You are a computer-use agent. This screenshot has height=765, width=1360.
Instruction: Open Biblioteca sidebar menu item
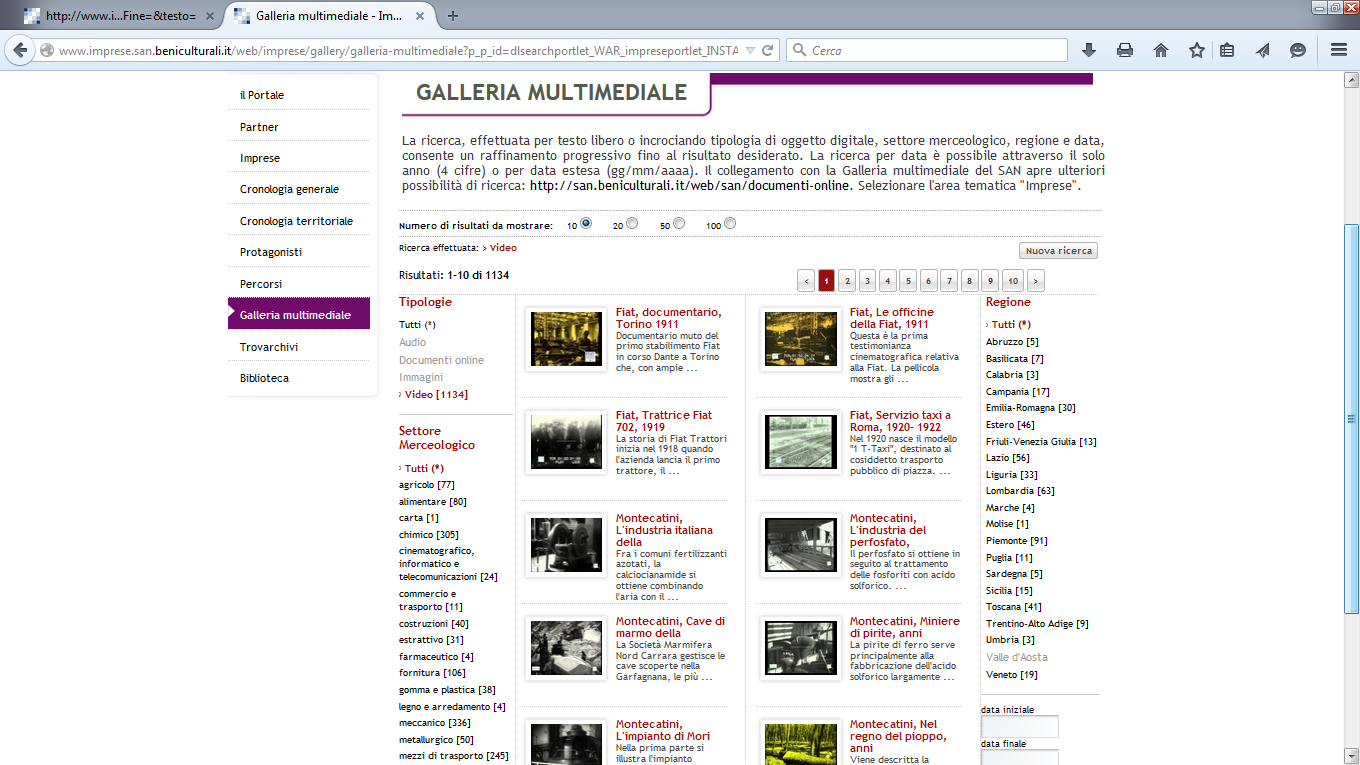[x=264, y=378]
